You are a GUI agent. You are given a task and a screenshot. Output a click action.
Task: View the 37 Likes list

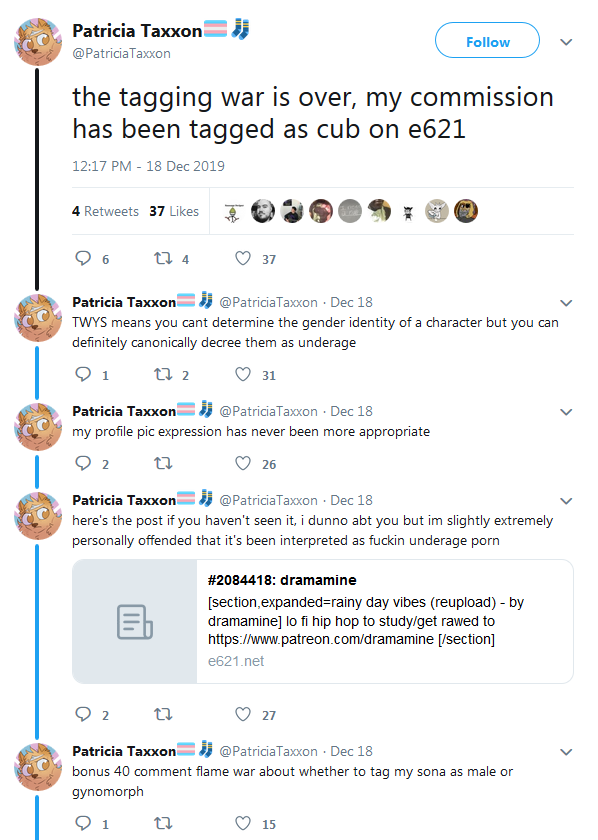click(174, 211)
